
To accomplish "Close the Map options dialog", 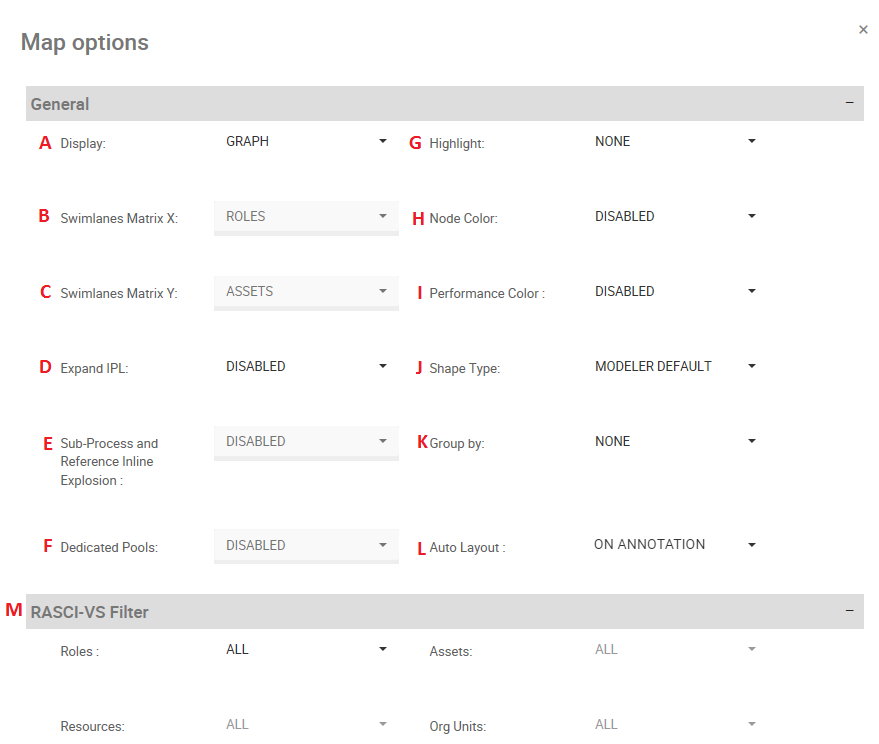I will click(863, 30).
